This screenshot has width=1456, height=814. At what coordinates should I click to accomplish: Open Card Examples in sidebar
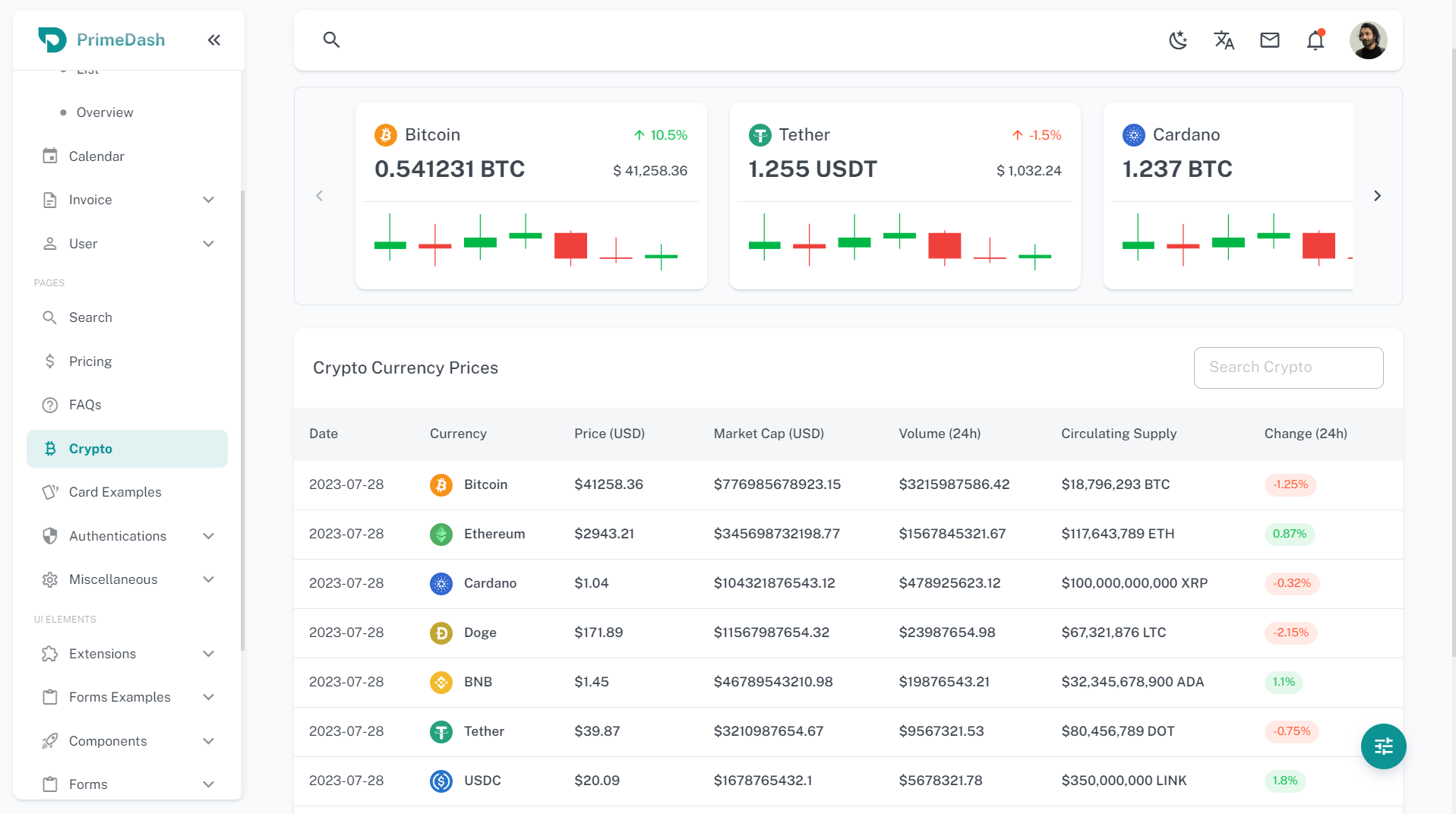coord(115,492)
